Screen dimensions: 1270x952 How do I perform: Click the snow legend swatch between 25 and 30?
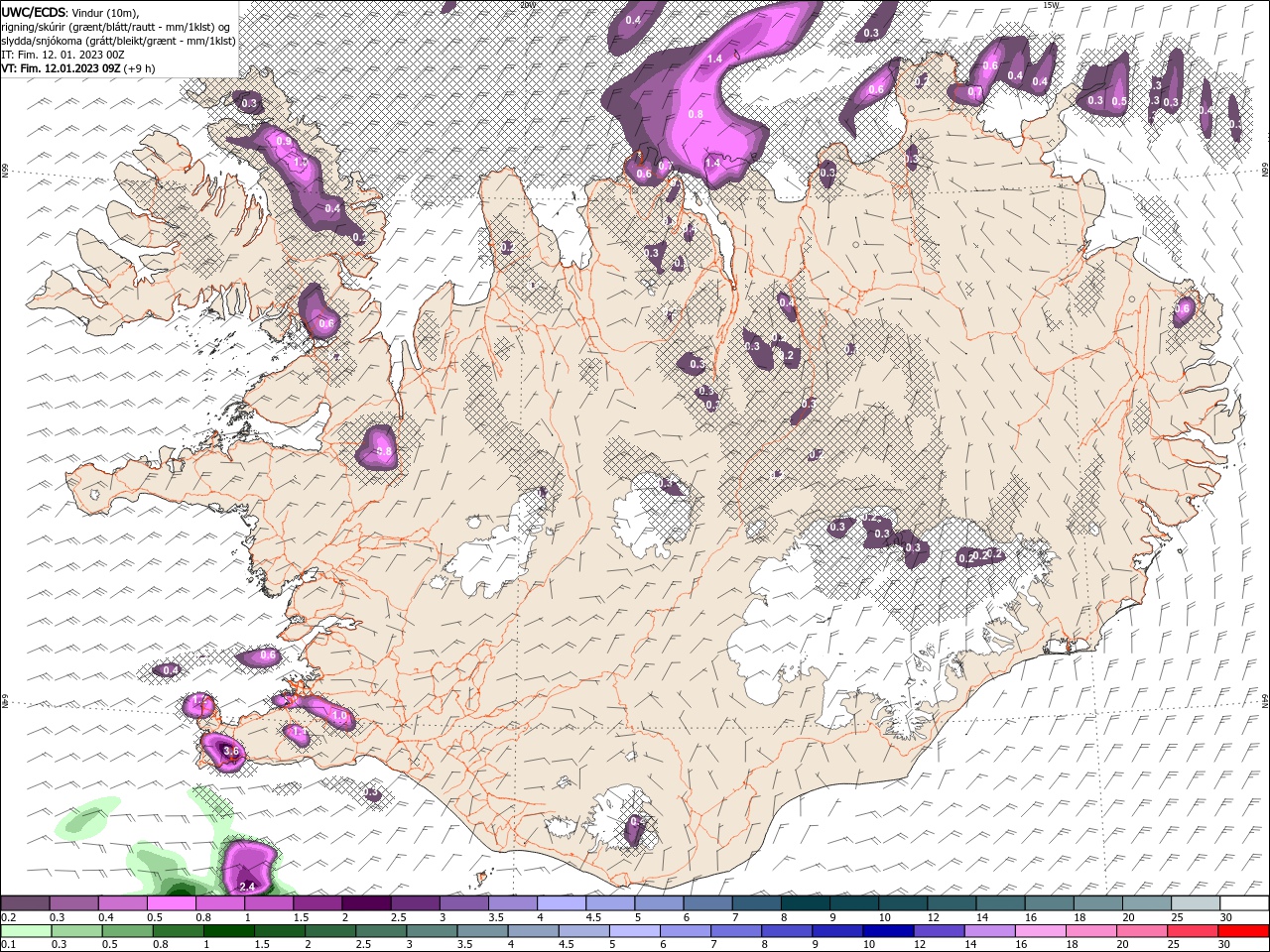pos(1196,903)
